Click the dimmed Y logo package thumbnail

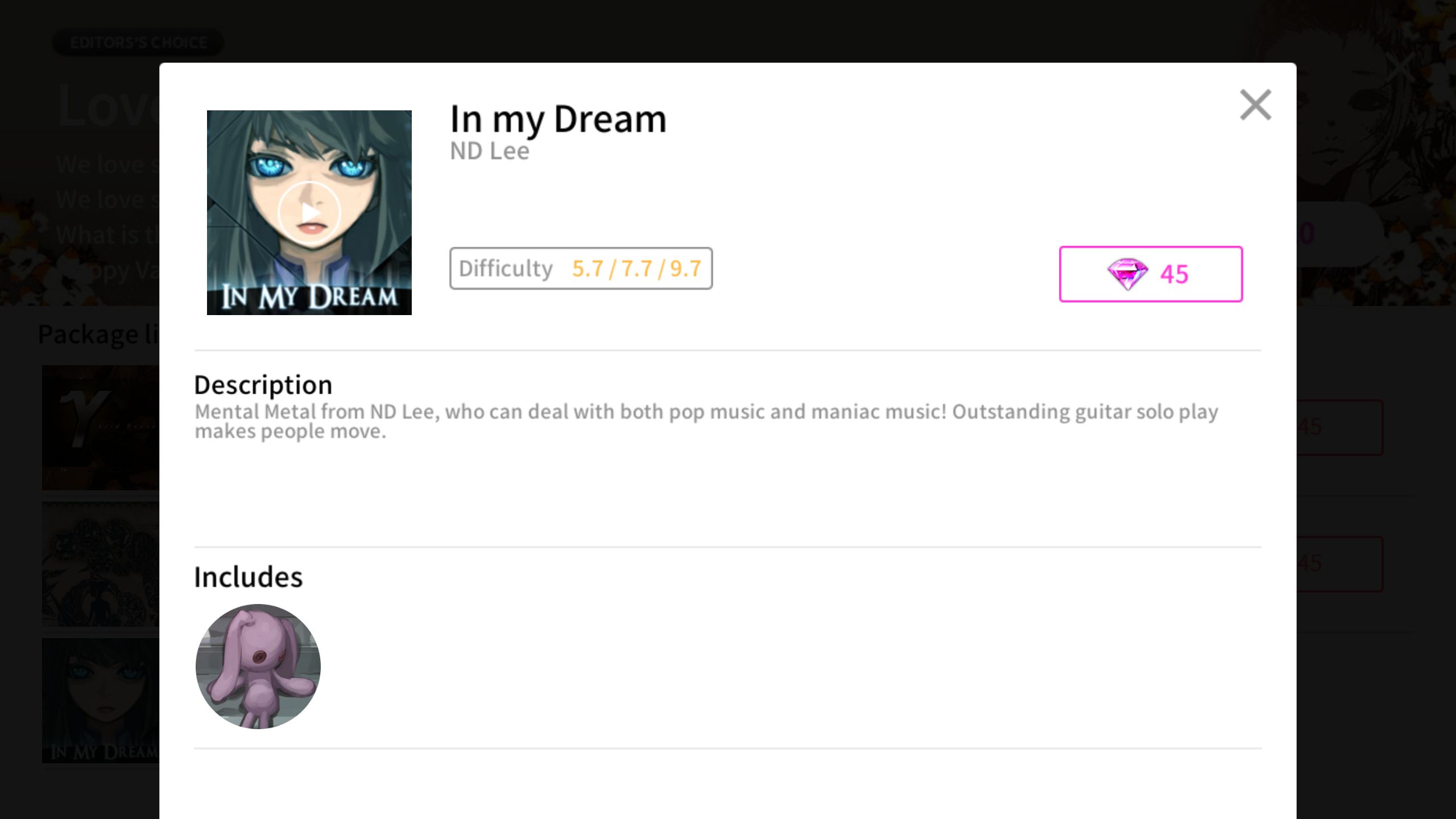(101, 427)
